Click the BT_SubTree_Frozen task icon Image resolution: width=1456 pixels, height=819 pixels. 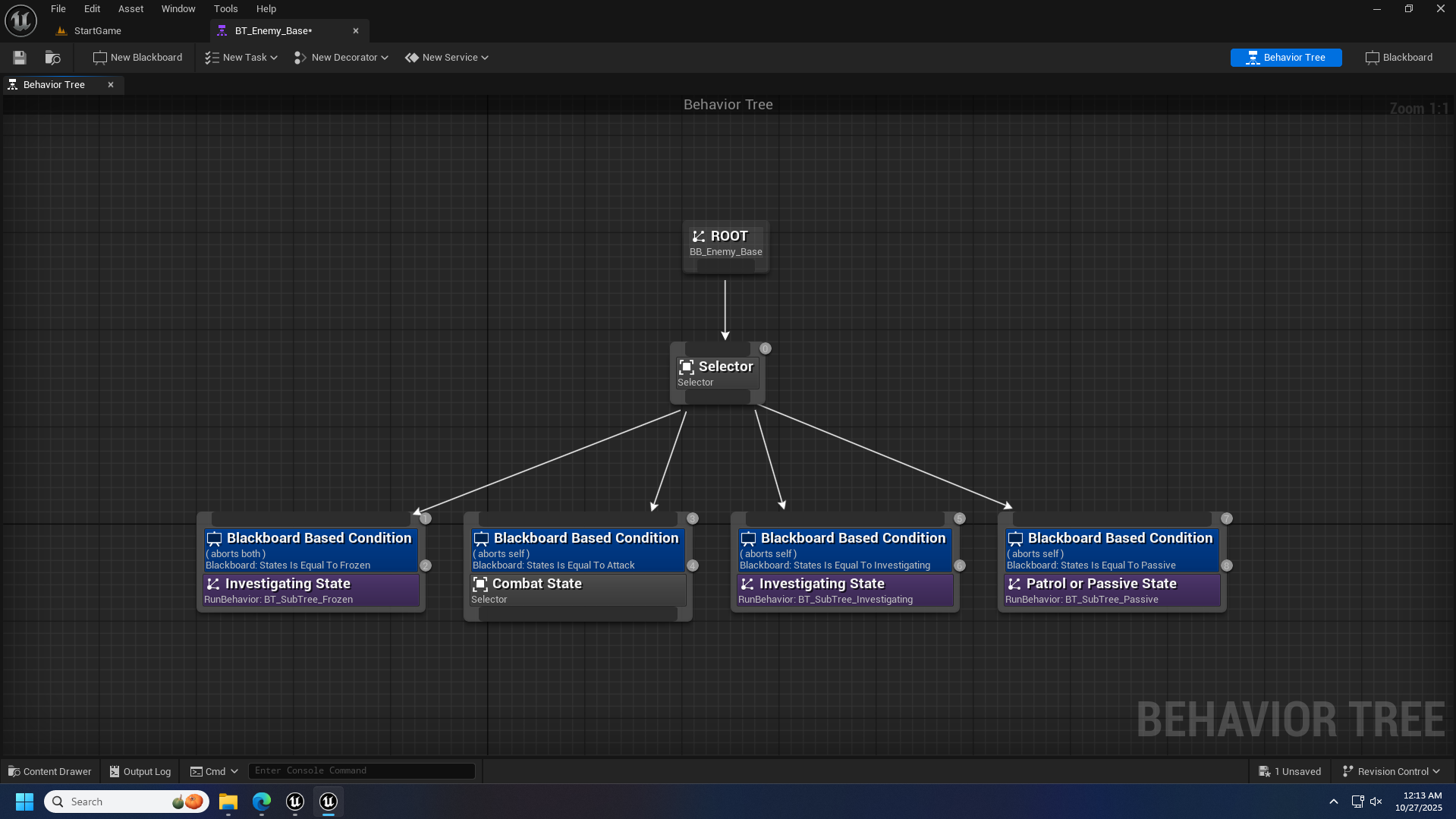point(213,584)
